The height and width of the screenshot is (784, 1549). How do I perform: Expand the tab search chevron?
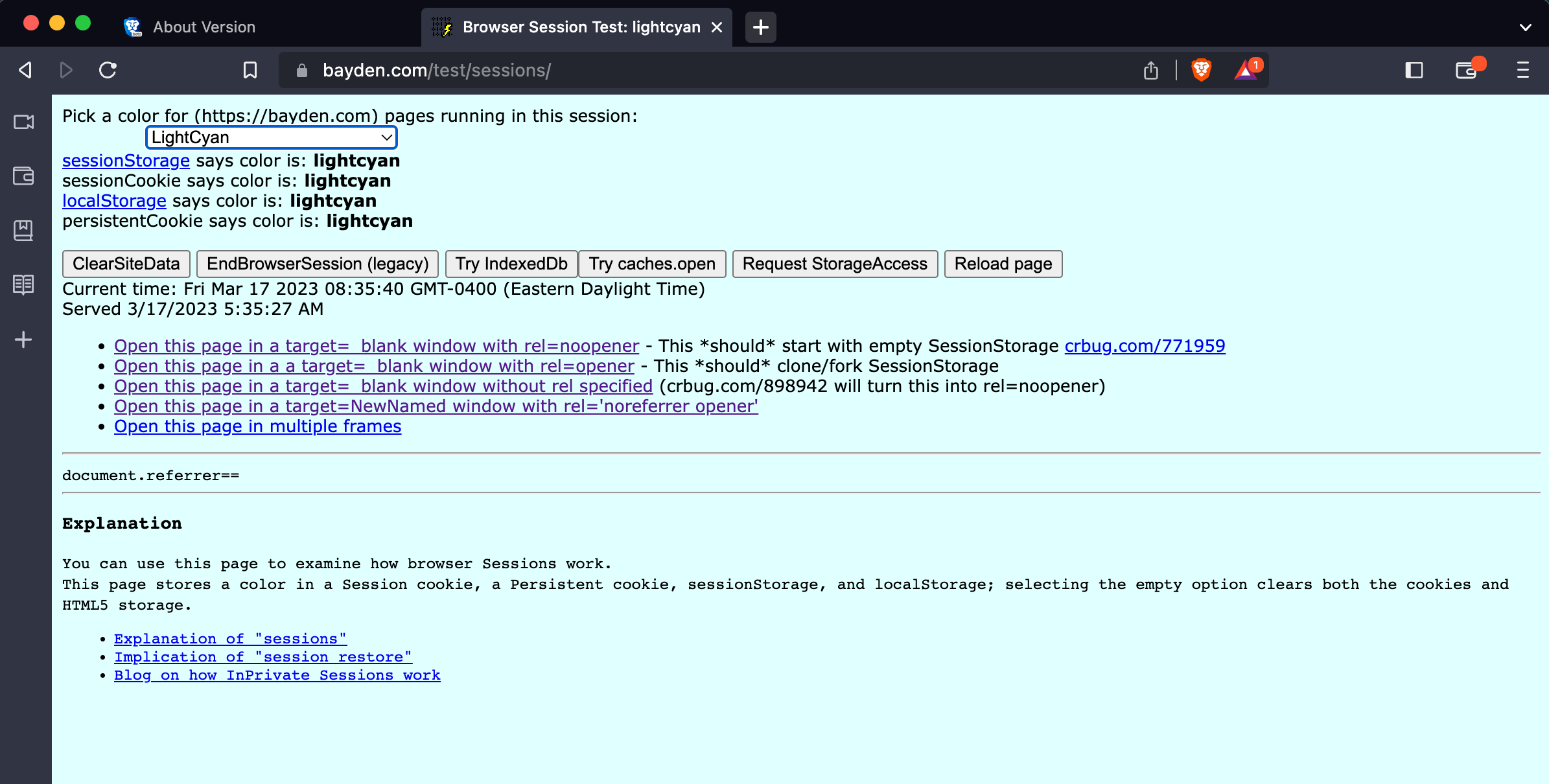coord(1525,27)
